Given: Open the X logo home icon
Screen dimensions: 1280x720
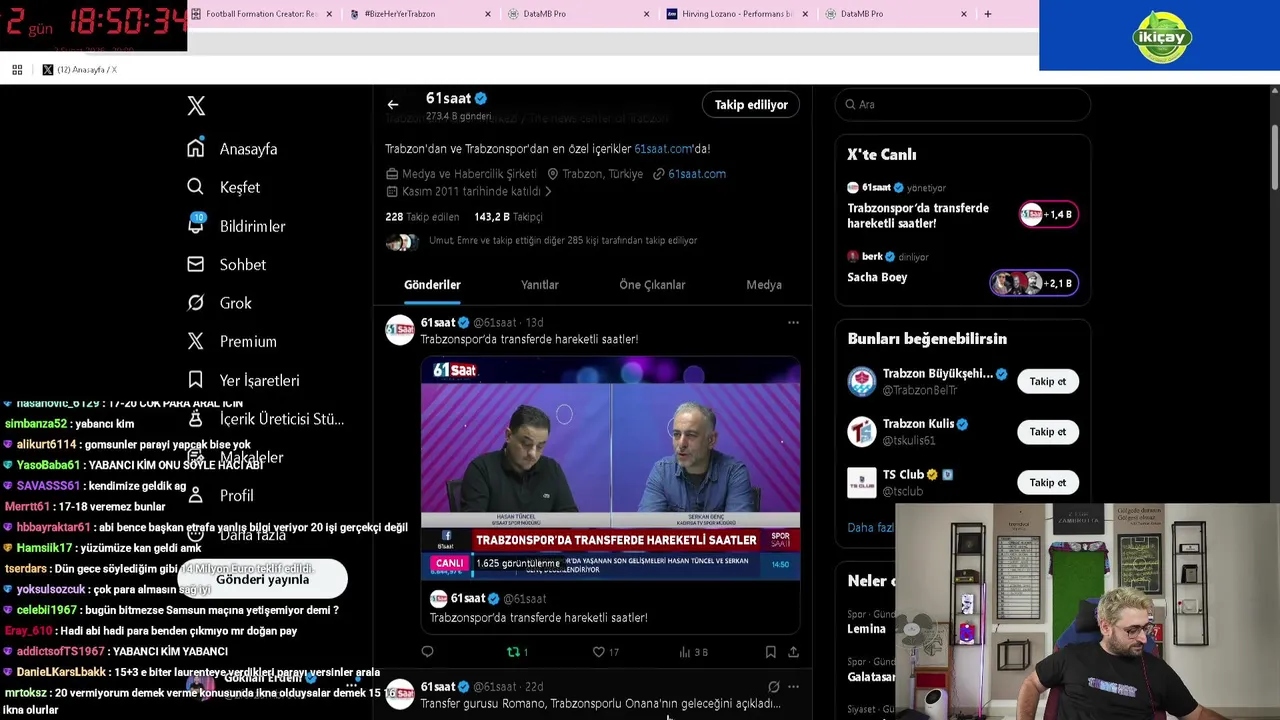Looking at the screenshot, I should (196, 106).
